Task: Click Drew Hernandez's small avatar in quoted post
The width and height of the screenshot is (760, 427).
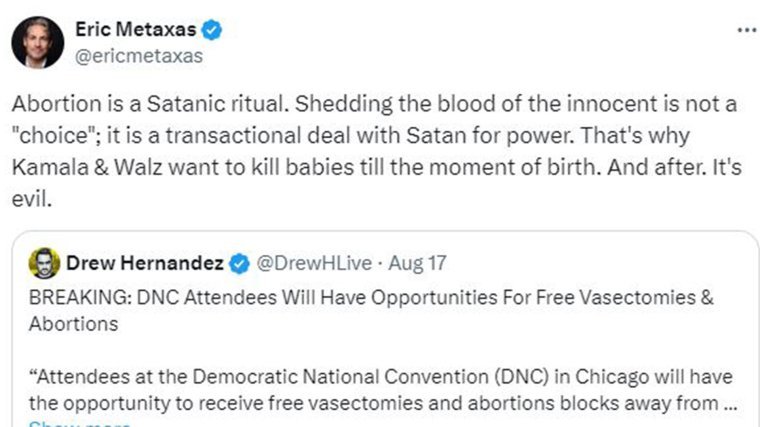Action: point(44,263)
